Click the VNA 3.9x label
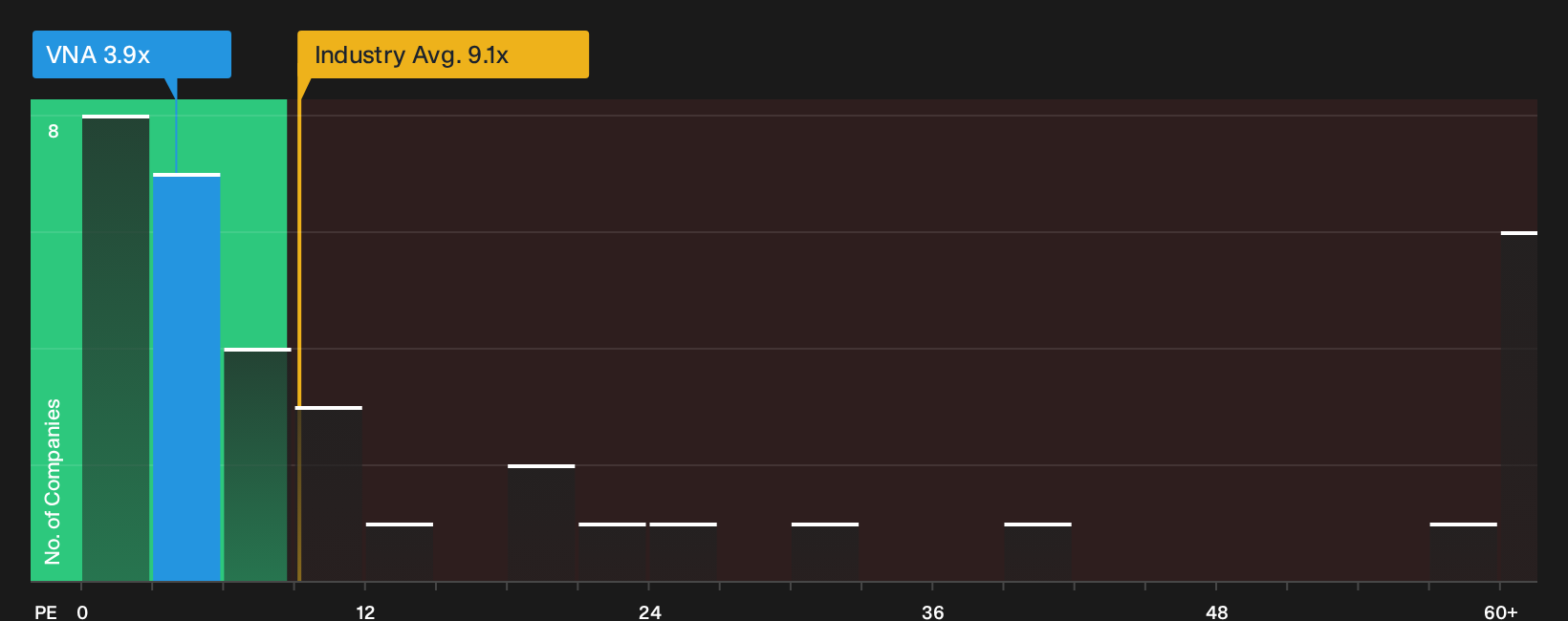Viewport: 1568px width, 621px height. [131, 54]
